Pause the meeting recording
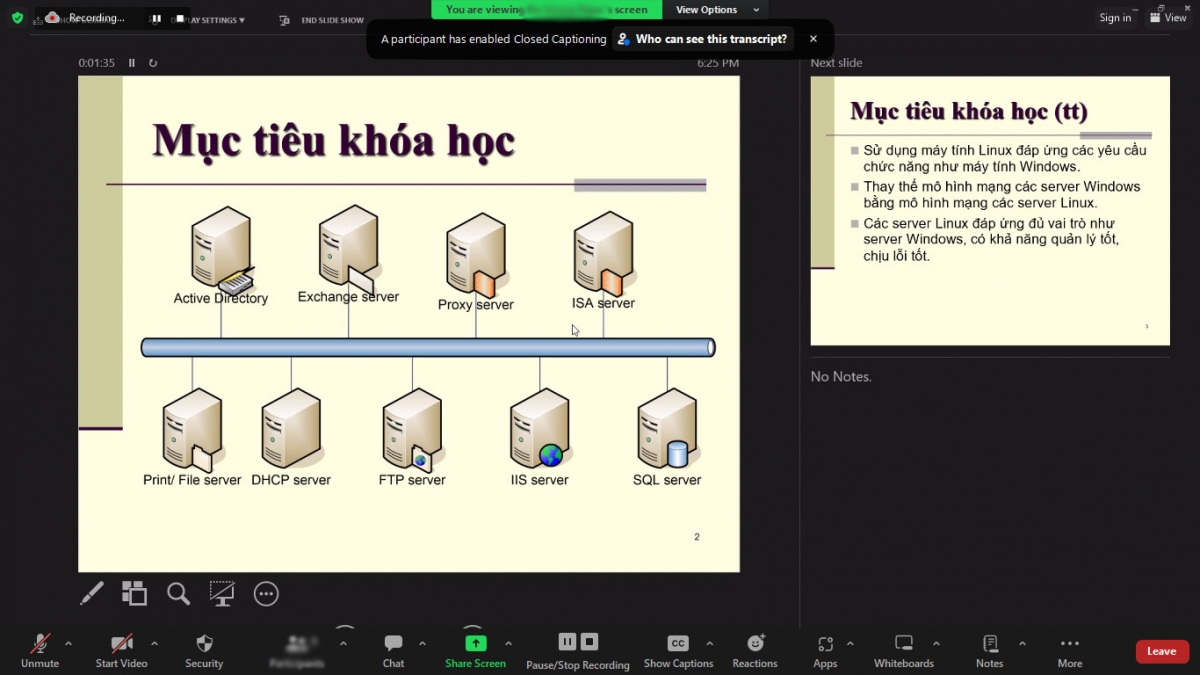Viewport: 1200px width, 675px height. [567, 642]
